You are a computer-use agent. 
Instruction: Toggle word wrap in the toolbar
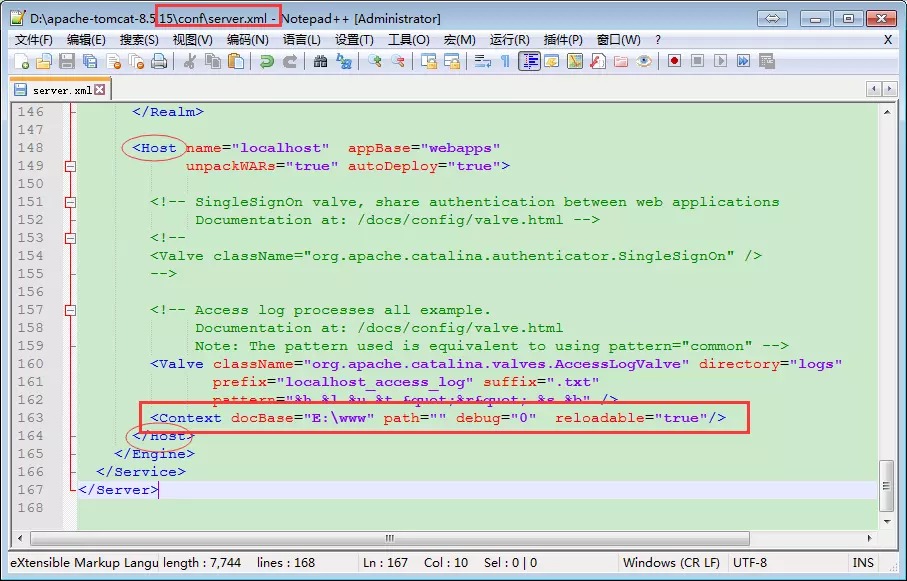482,62
